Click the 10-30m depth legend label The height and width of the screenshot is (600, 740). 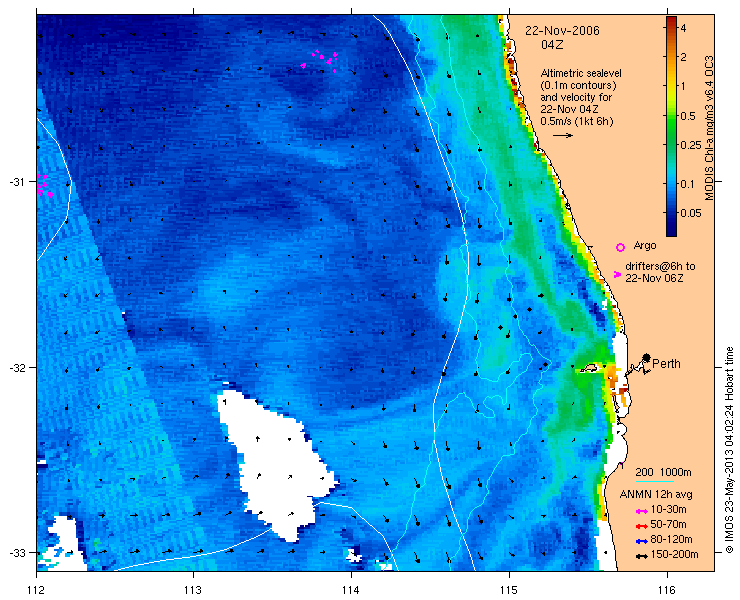click(x=668, y=510)
